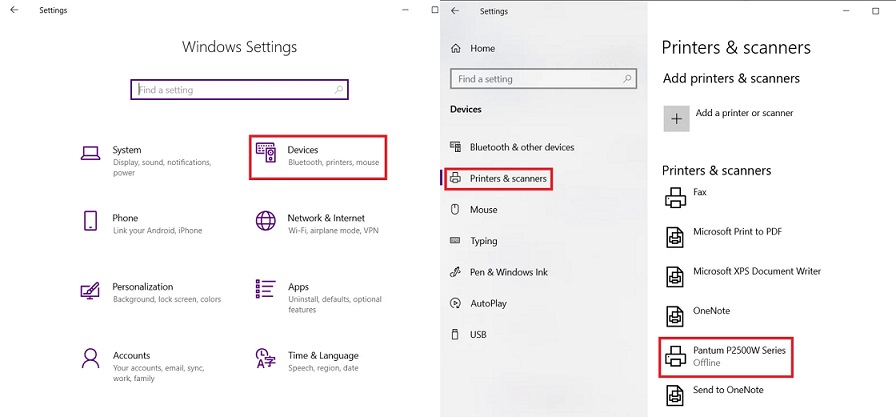This screenshot has width=896, height=417.
Task: Click the AutoPlay icon in sidebar
Action: tap(455, 303)
